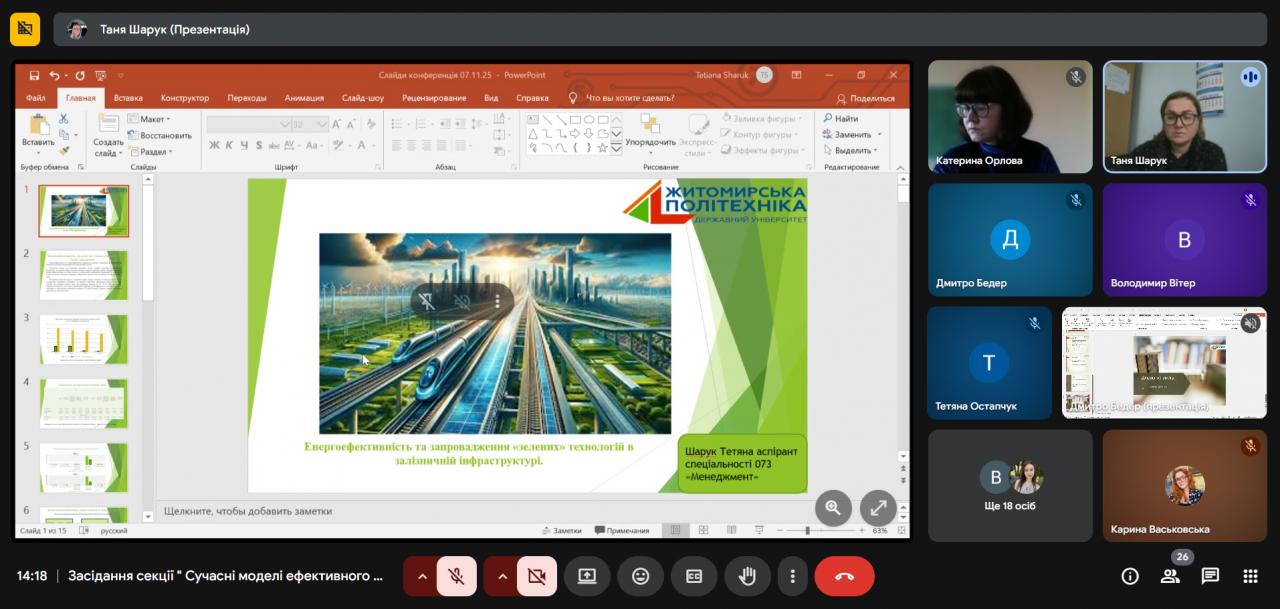Start sharing your screen

[587, 576]
